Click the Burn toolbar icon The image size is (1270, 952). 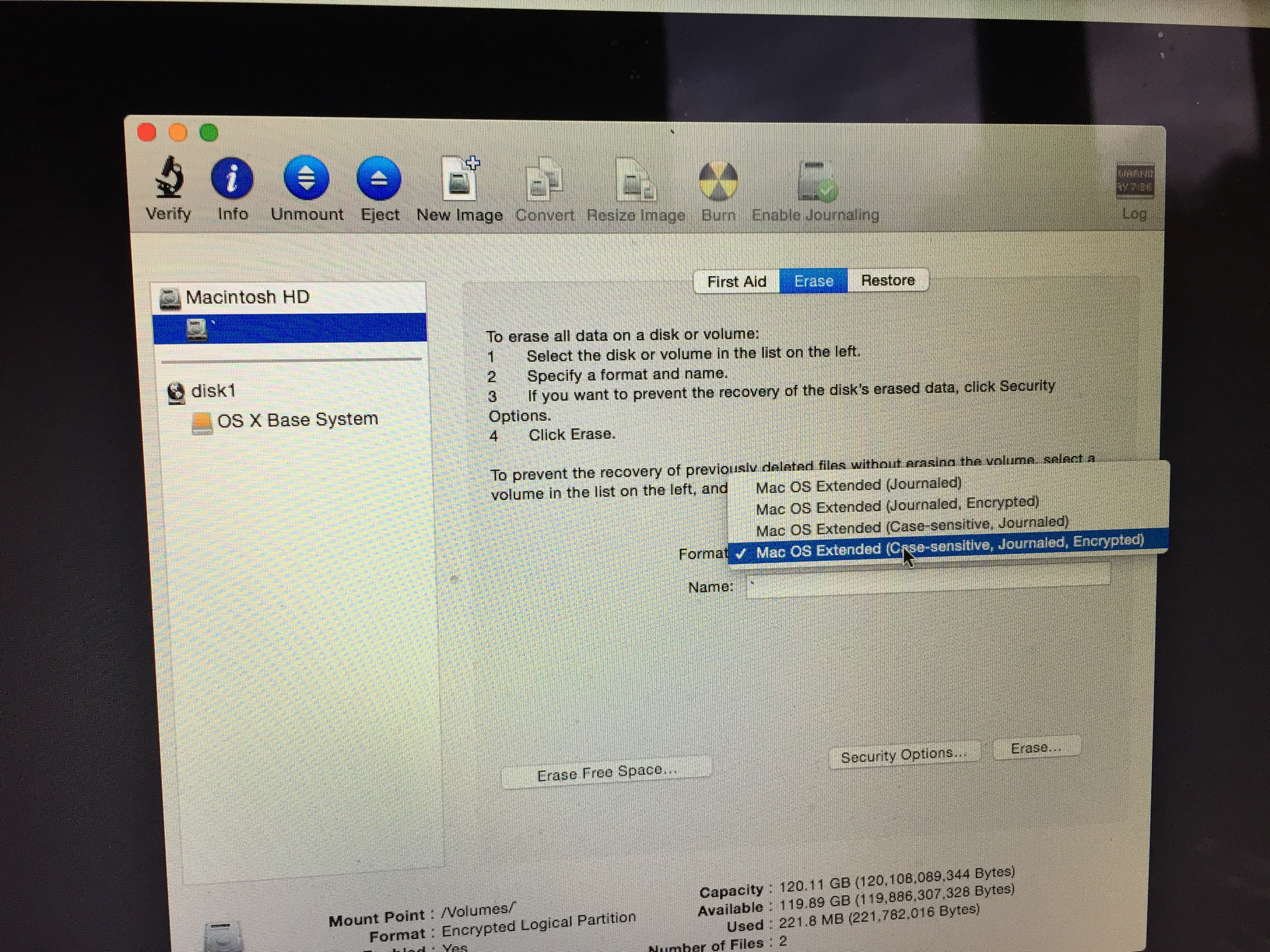point(718,181)
